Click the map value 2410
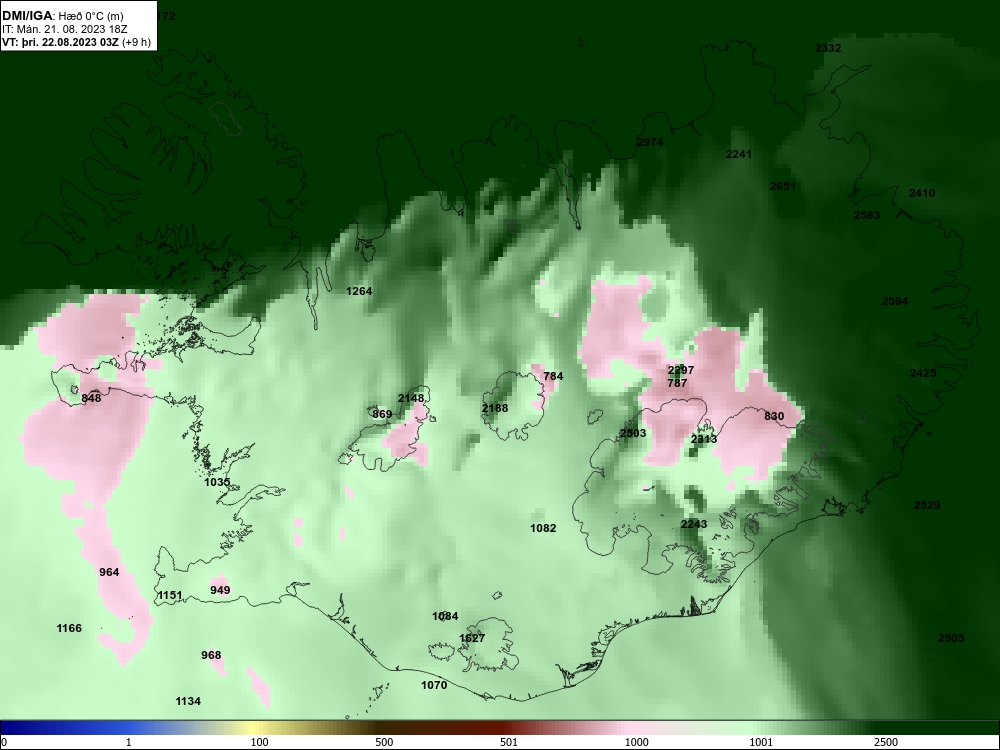This screenshot has width=1000, height=750. pyautogui.click(x=922, y=193)
